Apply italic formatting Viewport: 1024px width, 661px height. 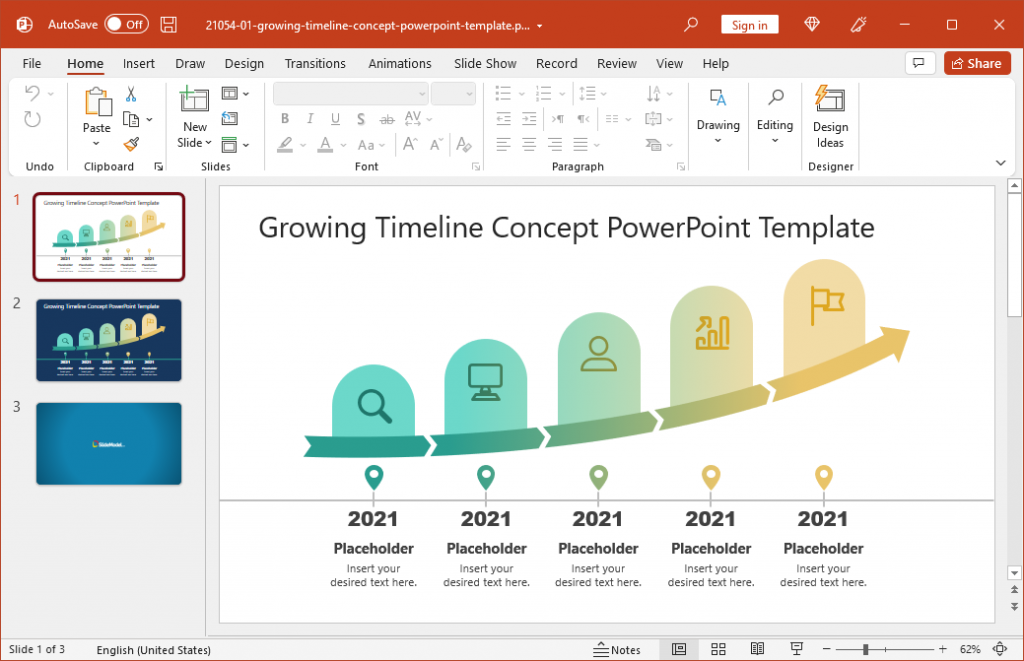point(310,118)
